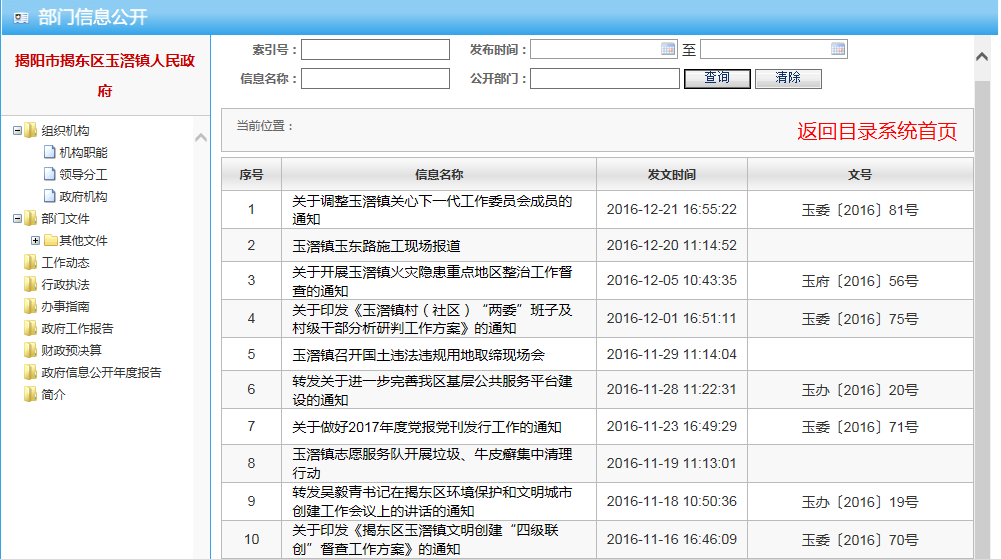Click the 查询 search button
1001x560 pixels.
[717, 79]
